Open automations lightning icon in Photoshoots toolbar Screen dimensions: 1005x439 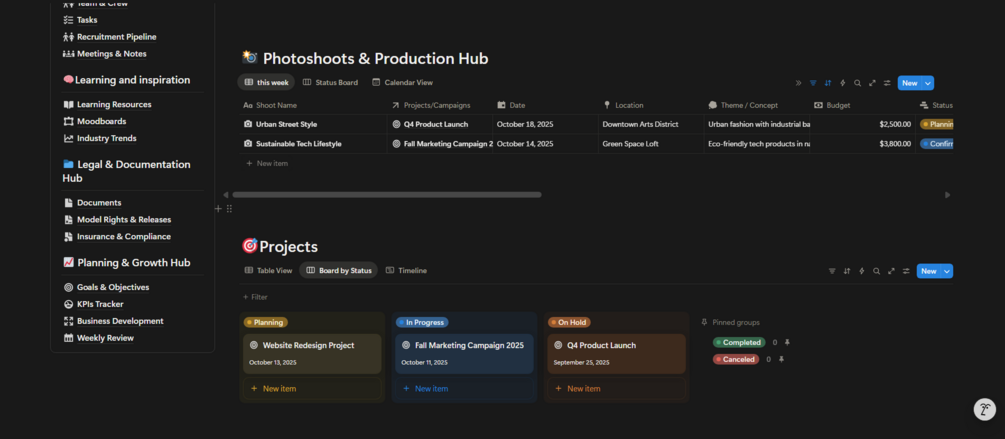[x=843, y=83]
